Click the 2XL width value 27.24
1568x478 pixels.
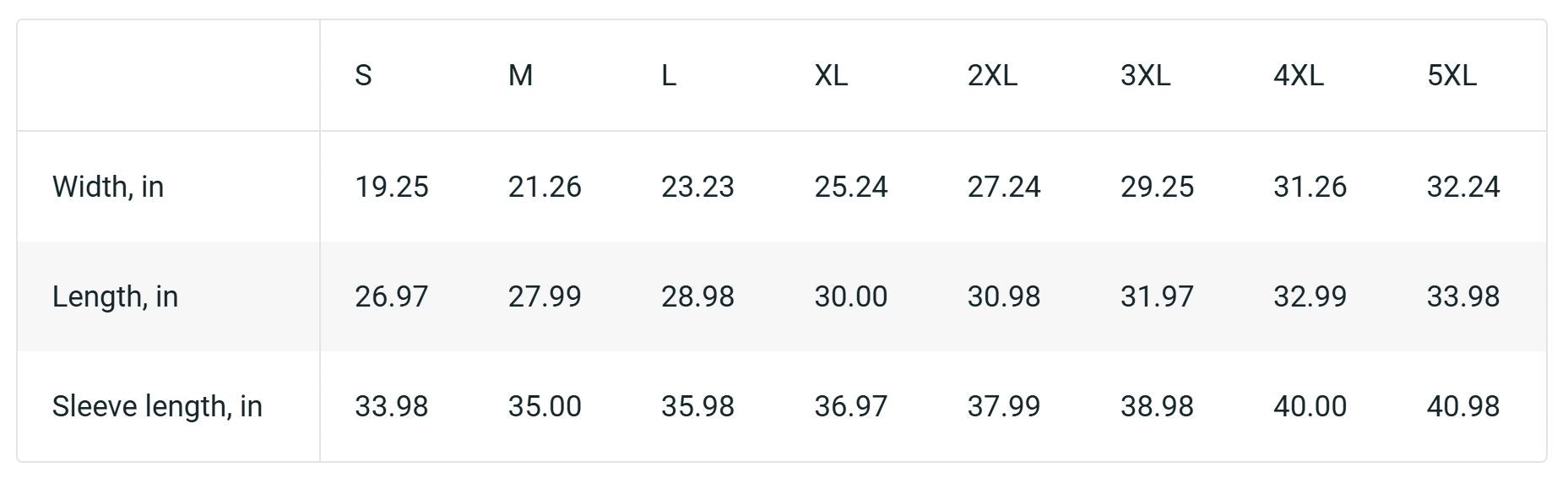1003,187
